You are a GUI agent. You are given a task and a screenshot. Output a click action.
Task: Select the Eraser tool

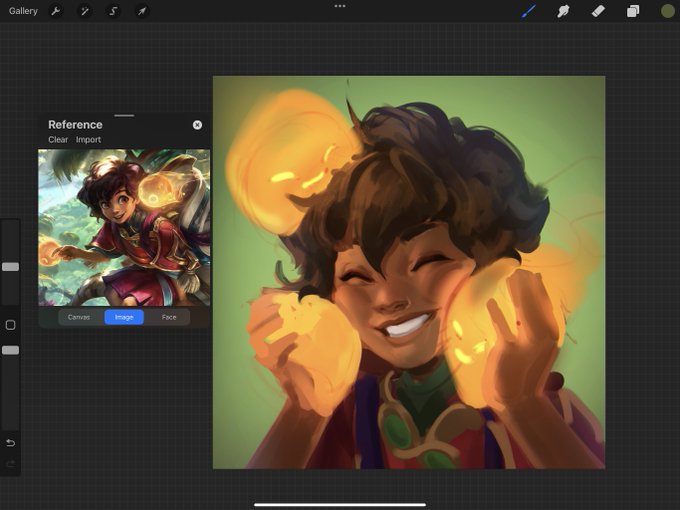598,11
